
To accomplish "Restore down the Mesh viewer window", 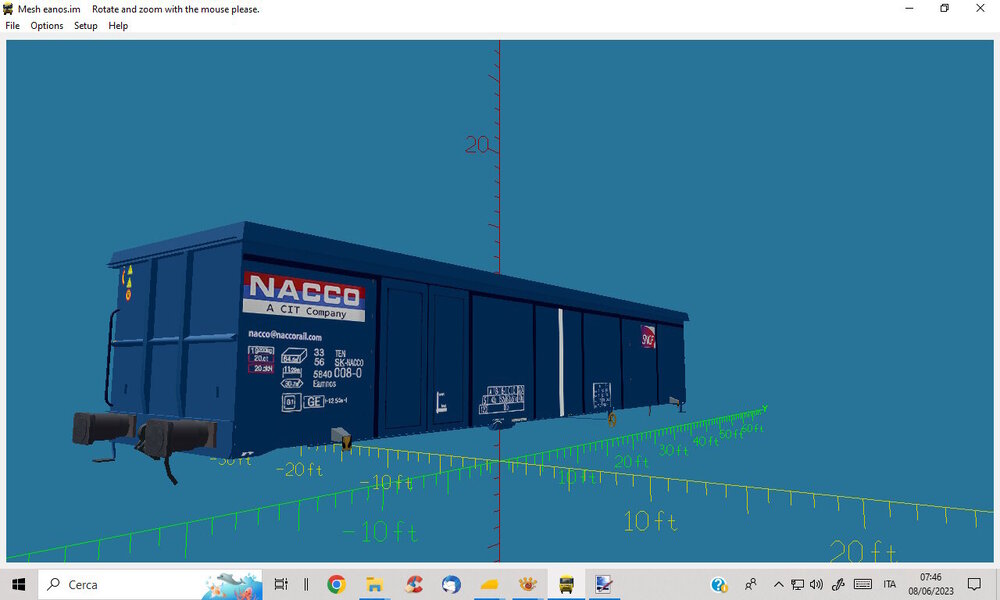I will (x=945, y=8).
